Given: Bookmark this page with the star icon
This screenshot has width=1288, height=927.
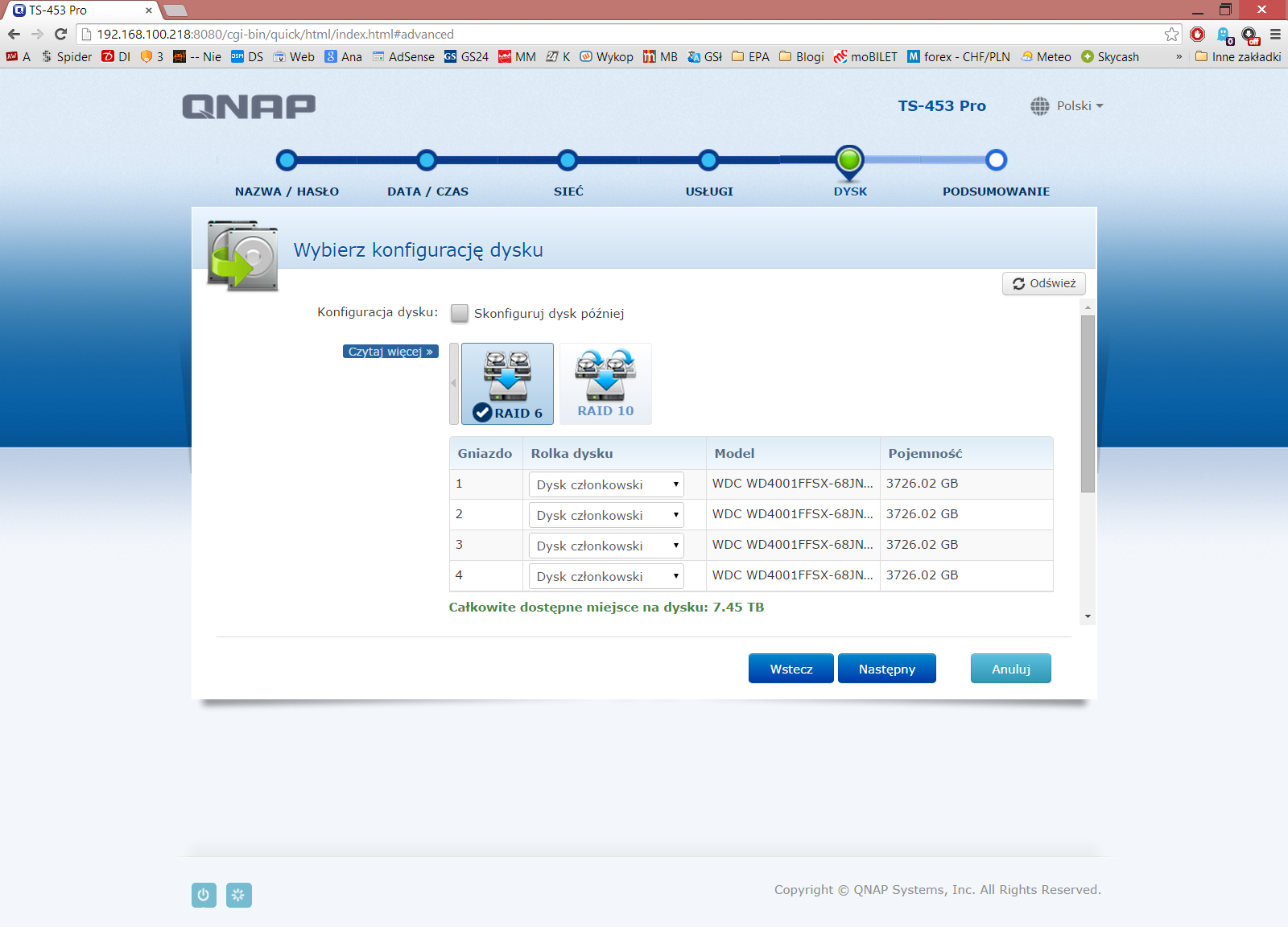Looking at the screenshot, I should point(1171,34).
